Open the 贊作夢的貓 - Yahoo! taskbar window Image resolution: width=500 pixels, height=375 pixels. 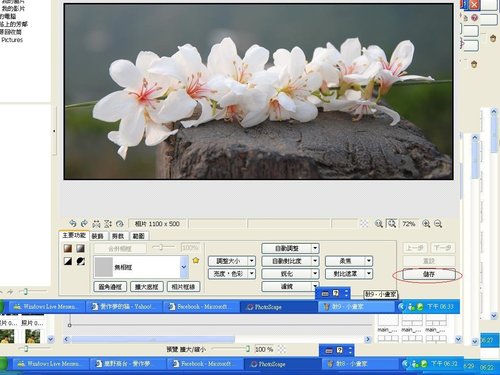pyautogui.click(x=124, y=307)
